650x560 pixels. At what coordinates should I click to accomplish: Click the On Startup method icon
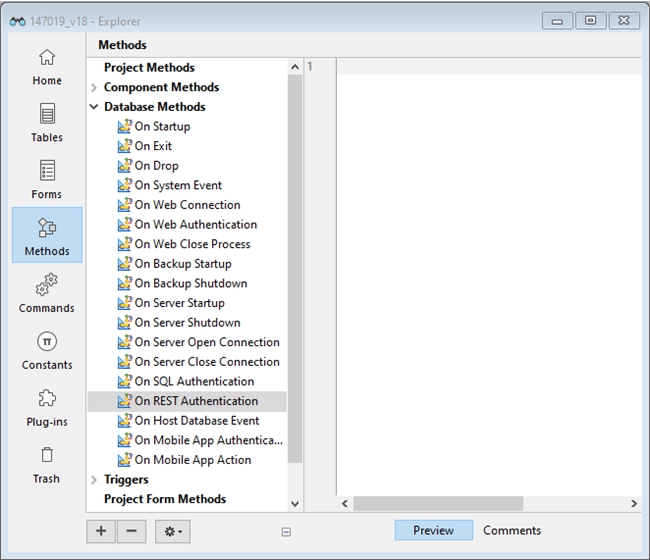(124, 127)
